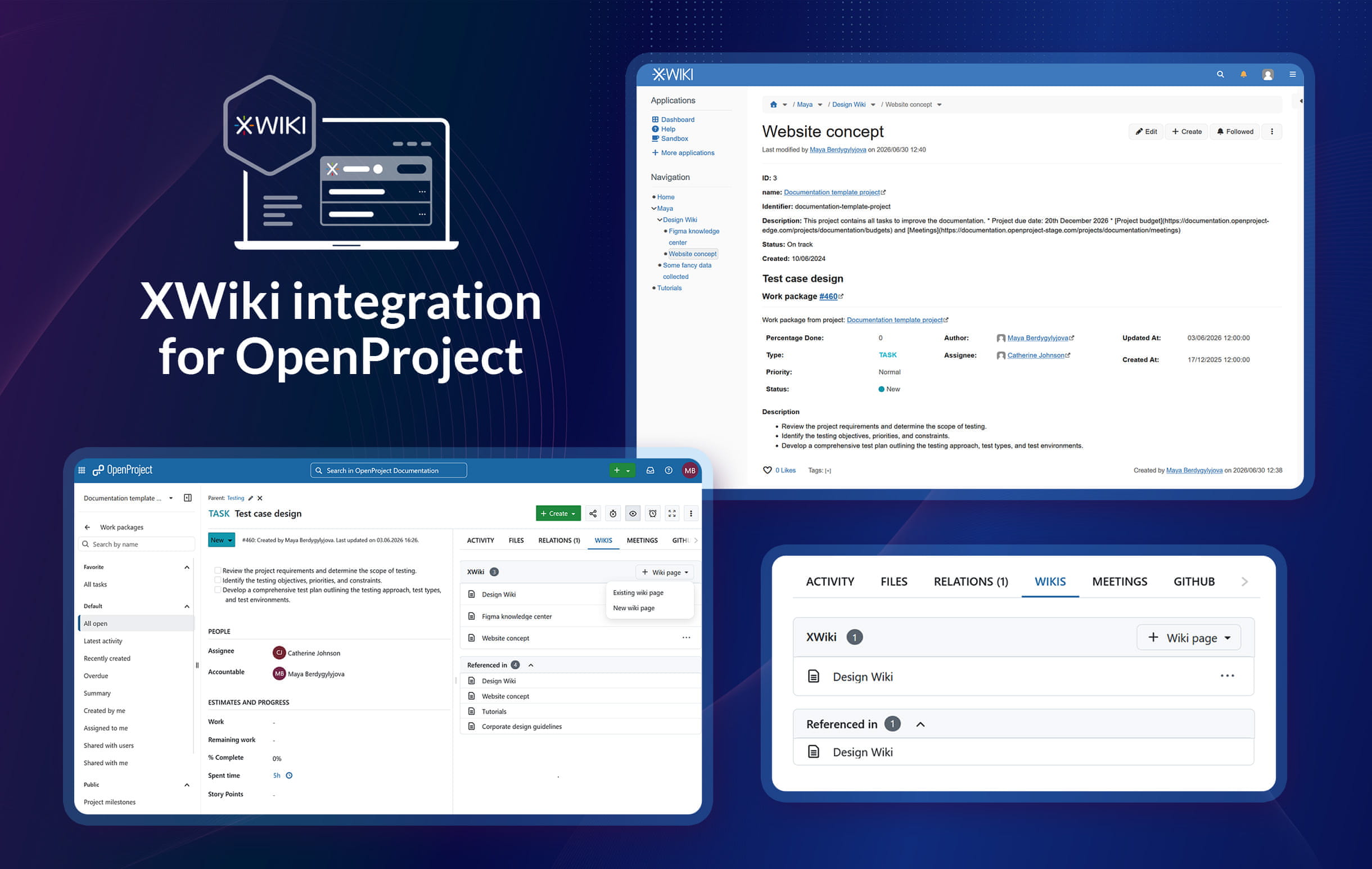Screen dimensions: 1372x869
Task: Collapse 'Referenced in' list with count 4
Action: click(531, 665)
